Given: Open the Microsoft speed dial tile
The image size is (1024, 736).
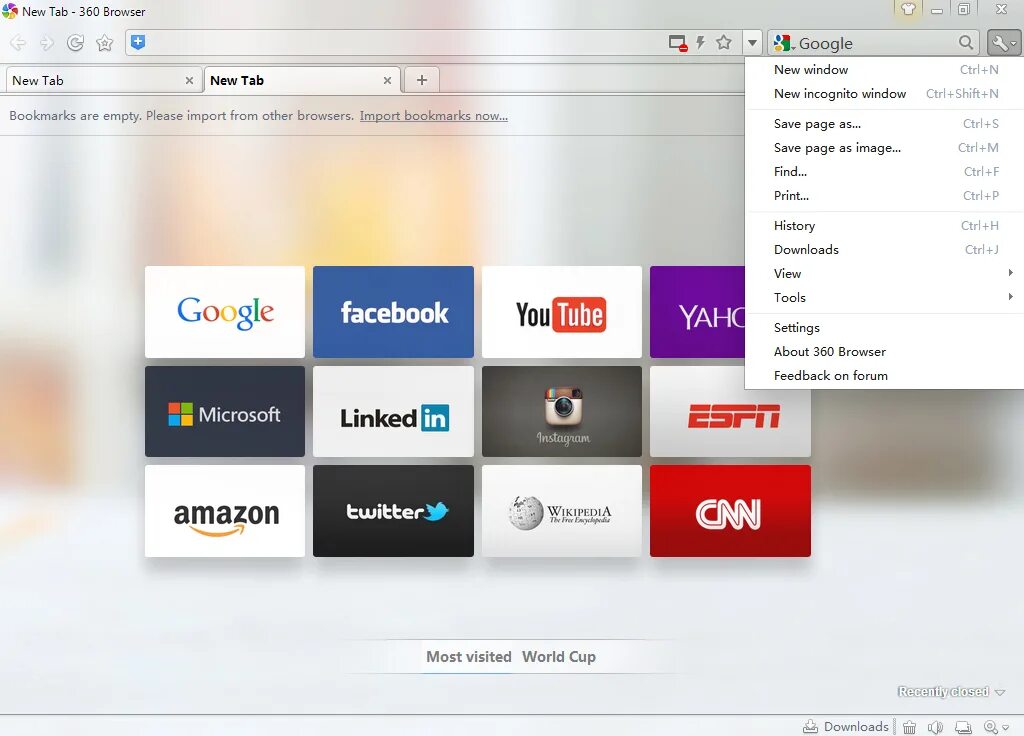Looking at the screenshot, I should (x=225, y=411).
